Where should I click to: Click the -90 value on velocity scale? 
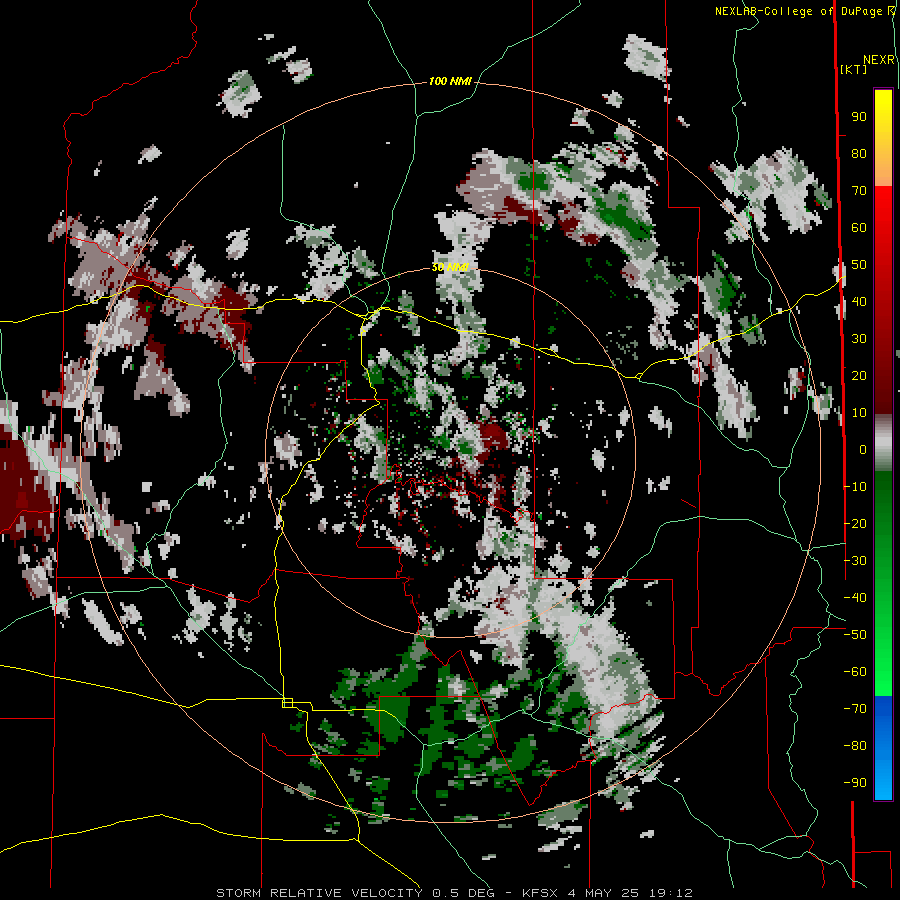855,783
